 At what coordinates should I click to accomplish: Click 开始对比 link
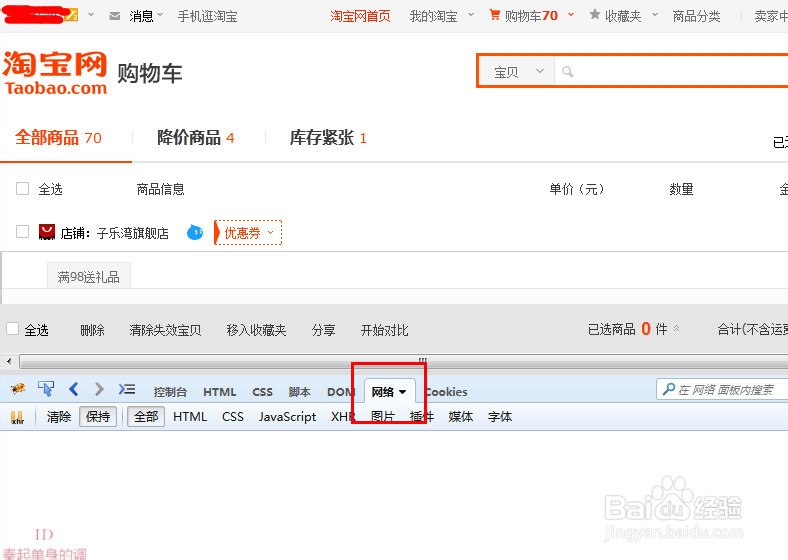click(384, 330)
